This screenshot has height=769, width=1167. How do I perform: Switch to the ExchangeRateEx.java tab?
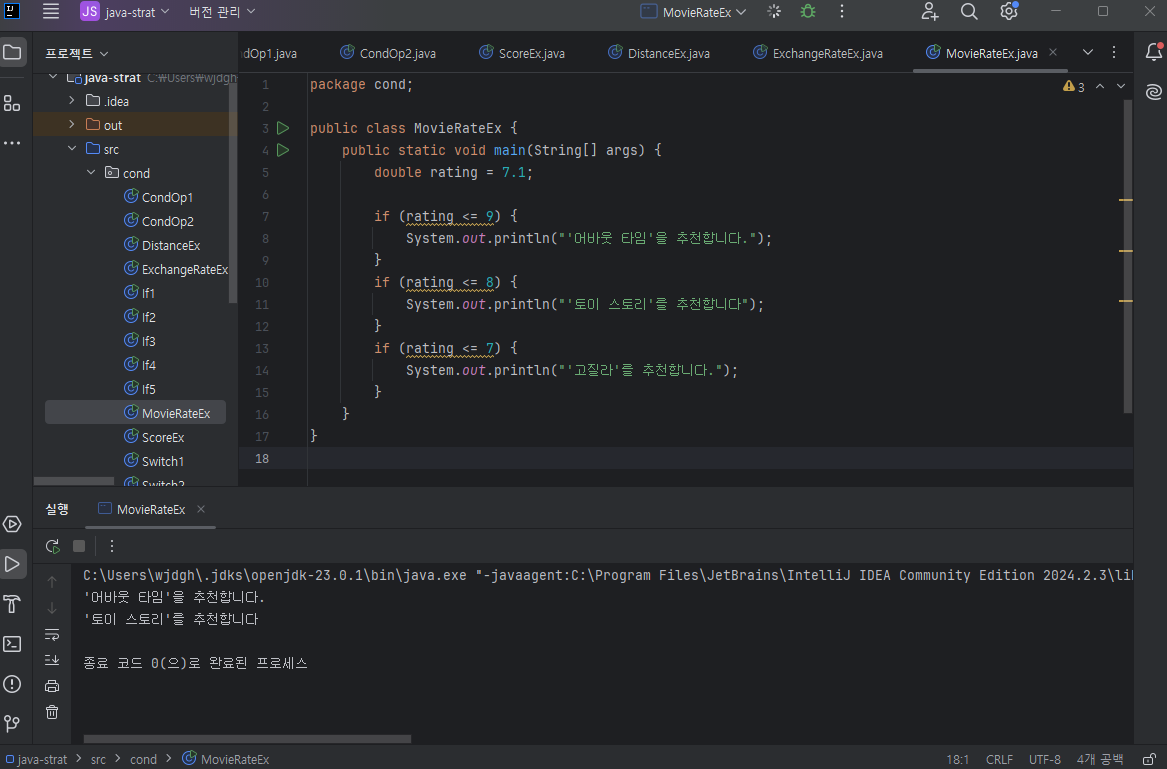[x=827, y=53]
